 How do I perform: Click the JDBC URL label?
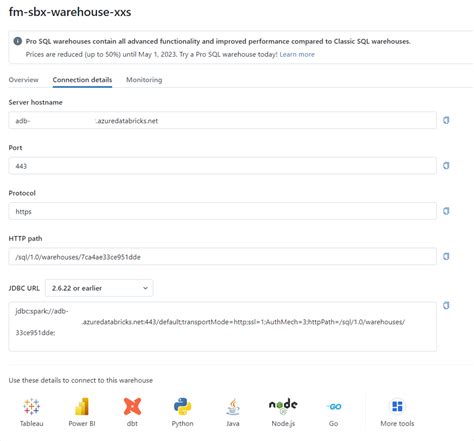point(24,288)
